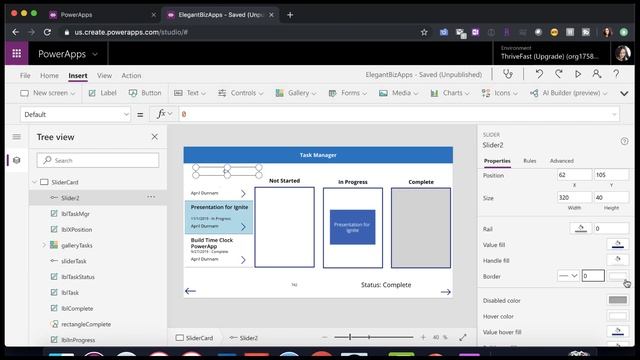
Task: Redo the last action
Action: [x=558, y=74]
